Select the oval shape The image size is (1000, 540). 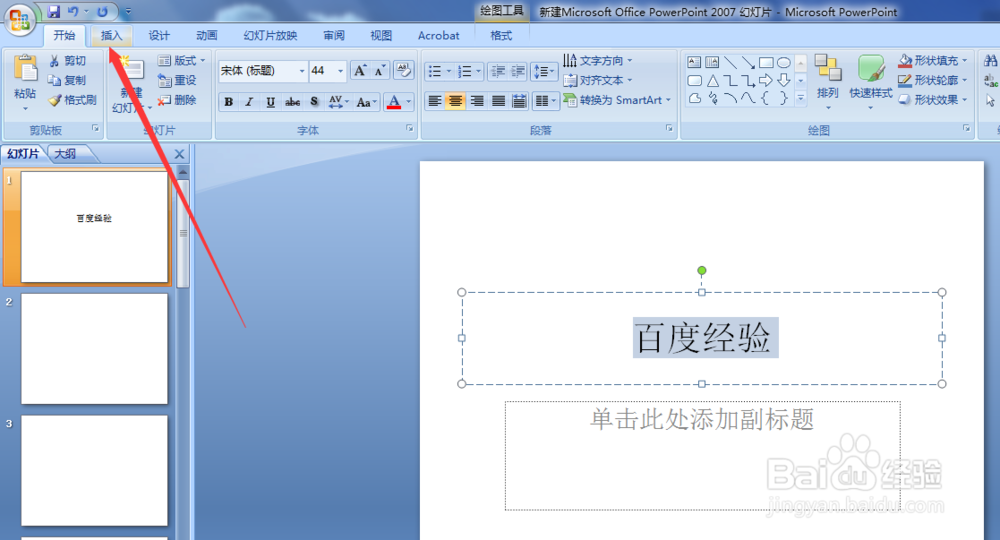(x=784, y=62)
